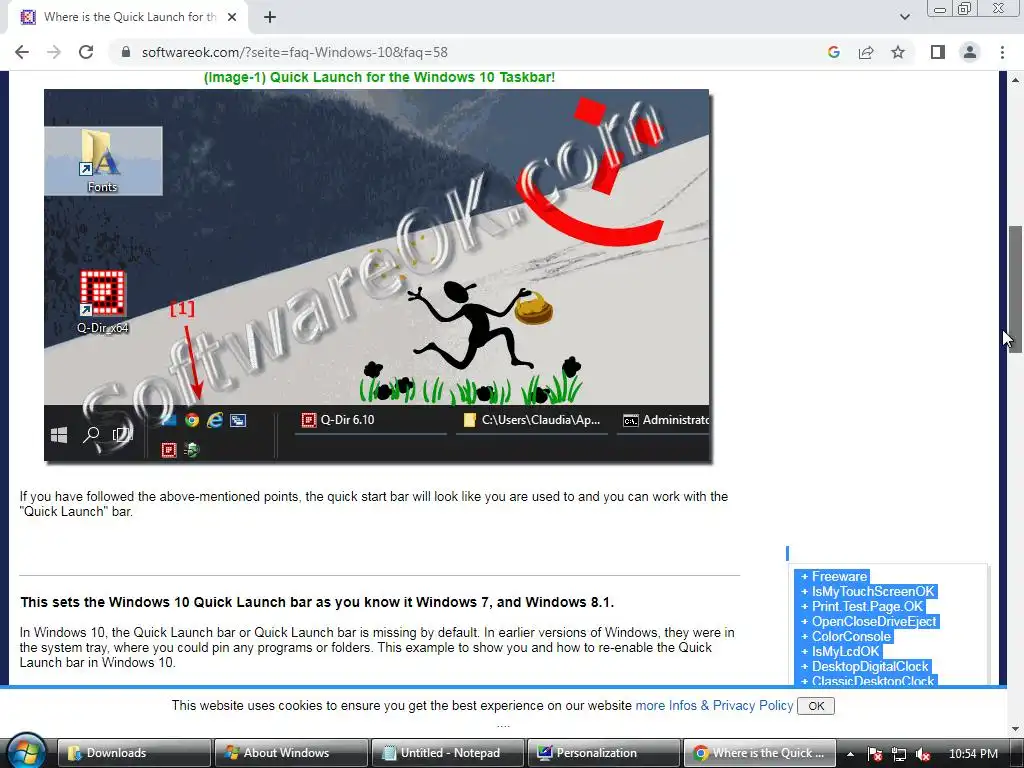The width and height of the screenshot is (1024, 768).
Task: Reload the current page
Action: pos(86,52)
